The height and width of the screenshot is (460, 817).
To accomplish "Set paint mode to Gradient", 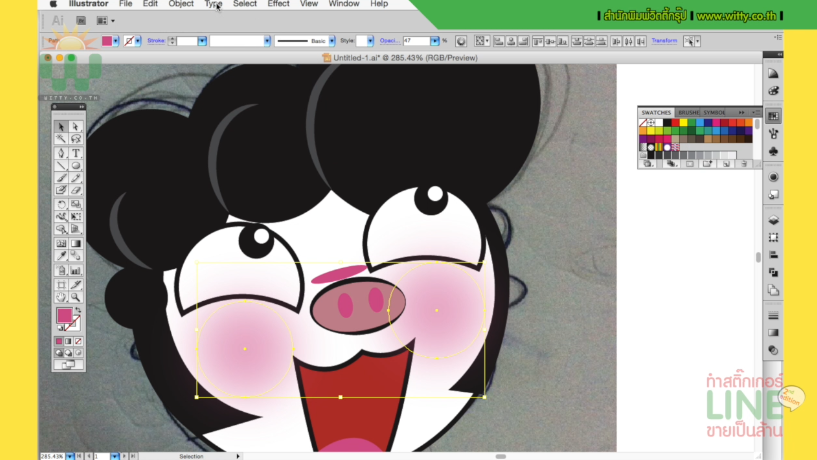I will click(x=68, y=341).
